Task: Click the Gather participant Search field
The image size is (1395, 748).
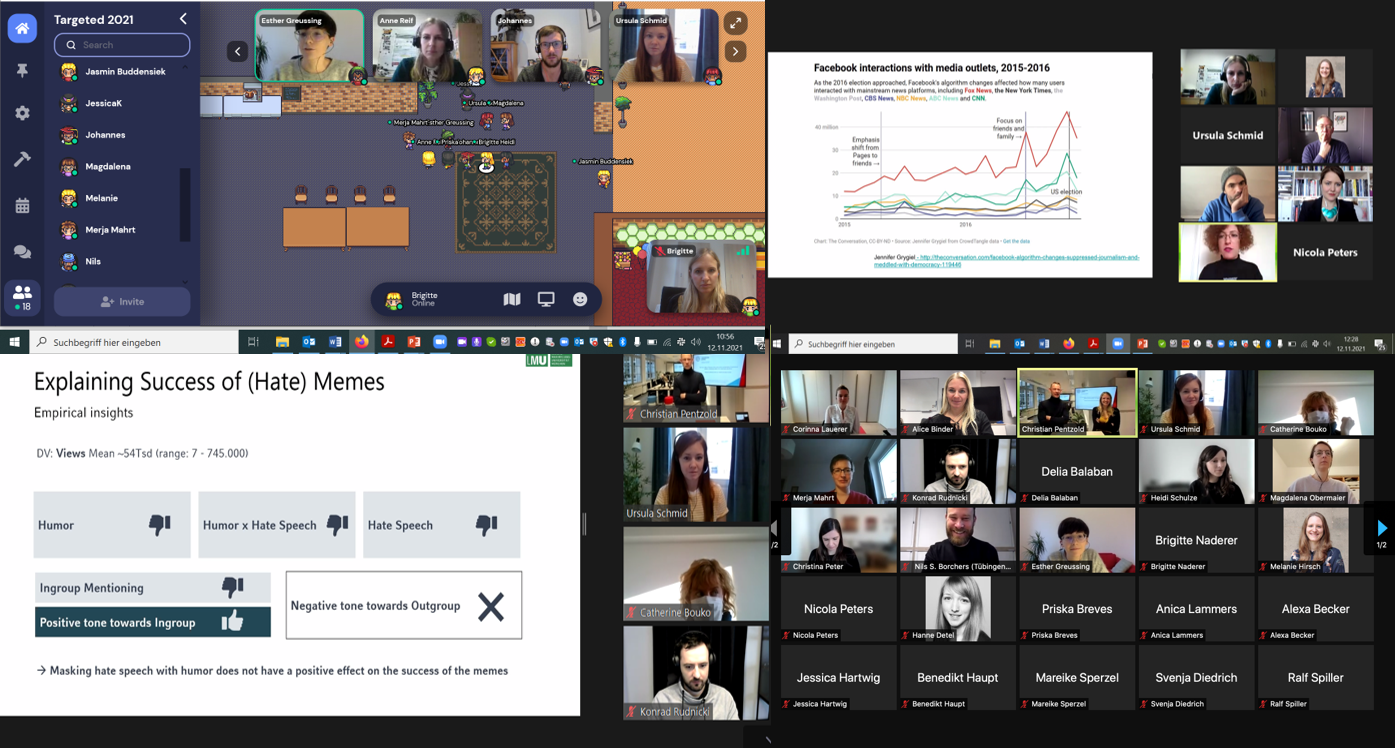Action: pyautogui.click(x=122, y=45)
